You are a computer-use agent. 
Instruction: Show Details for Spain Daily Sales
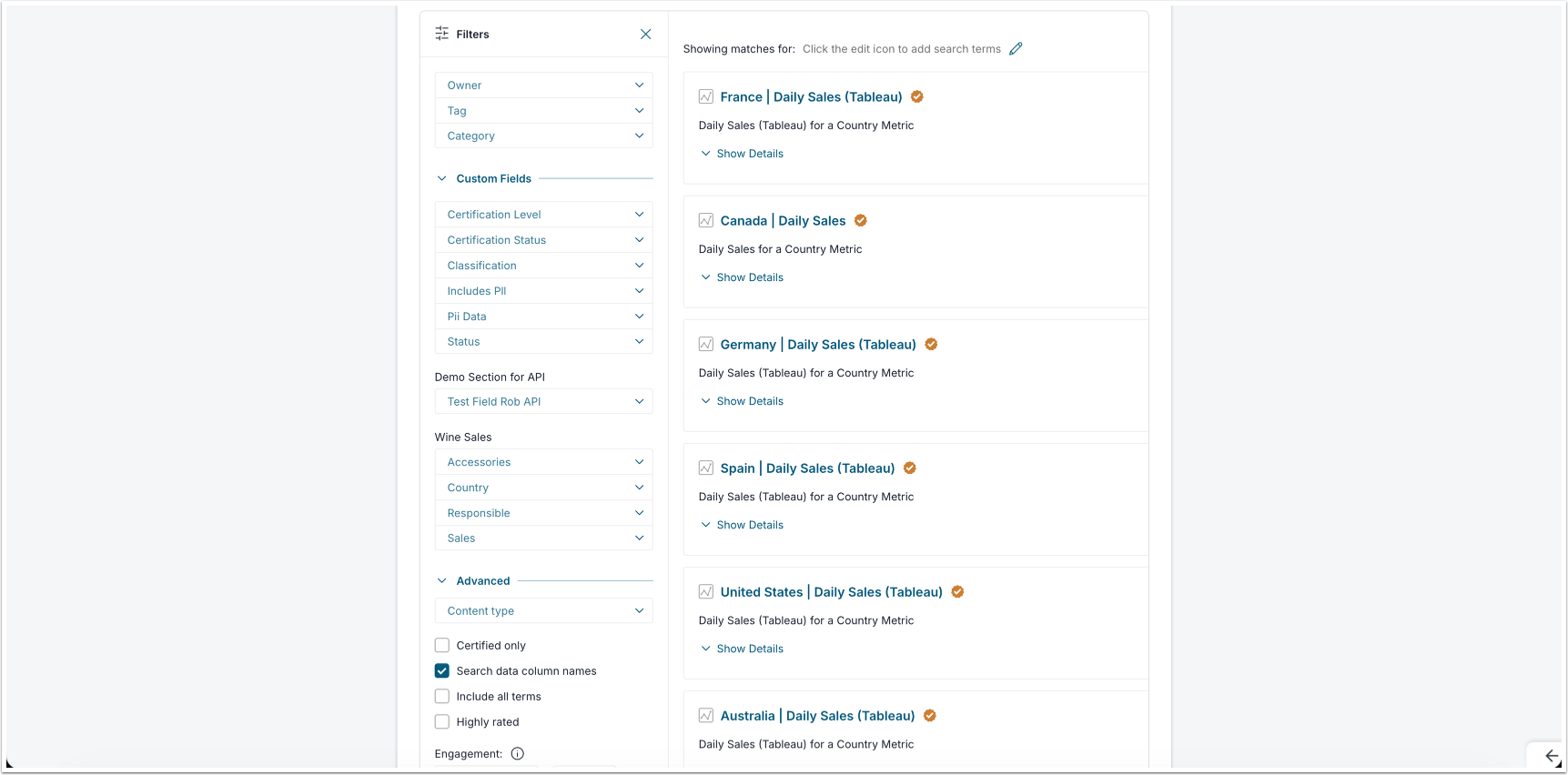pyautogui.click(x=749, y=525)
